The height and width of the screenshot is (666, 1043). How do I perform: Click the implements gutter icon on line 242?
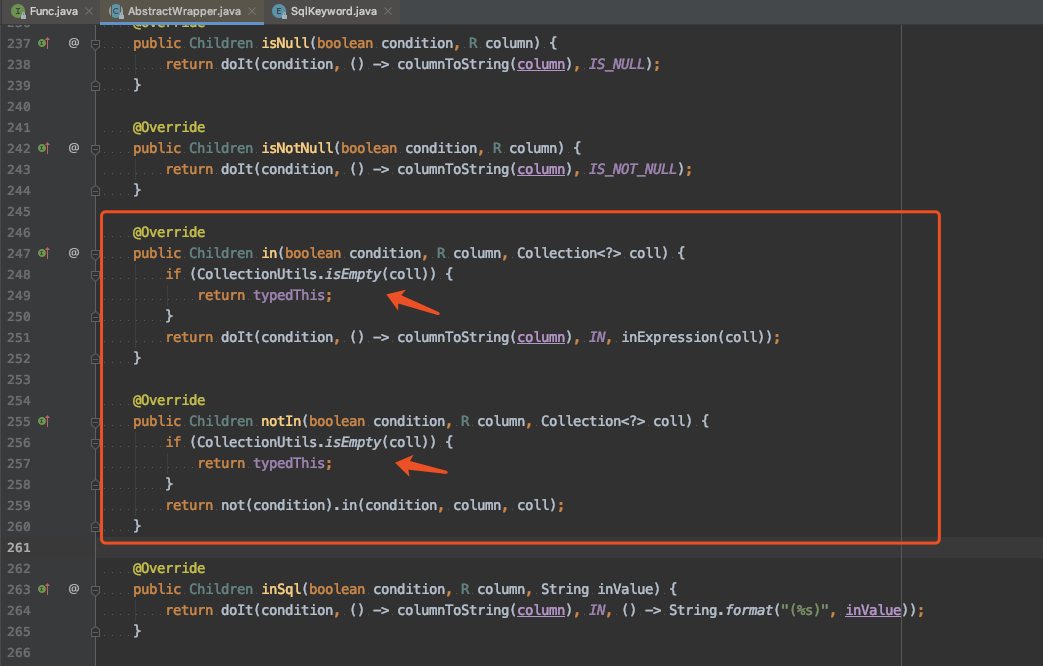(x=43, y=148)
